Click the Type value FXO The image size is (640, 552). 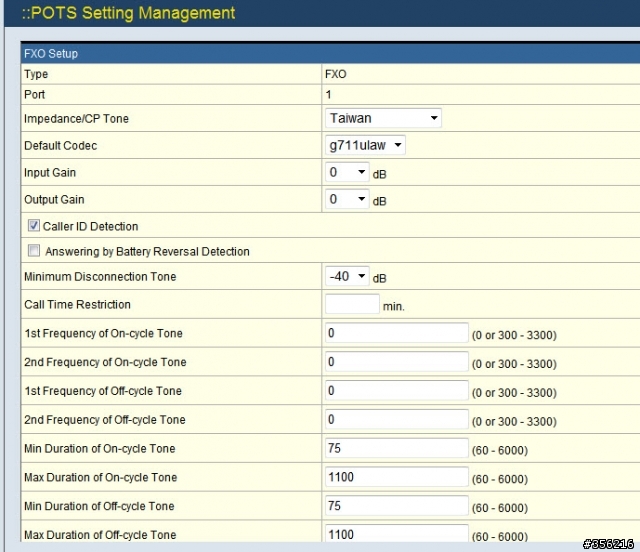tap(336, 74)
